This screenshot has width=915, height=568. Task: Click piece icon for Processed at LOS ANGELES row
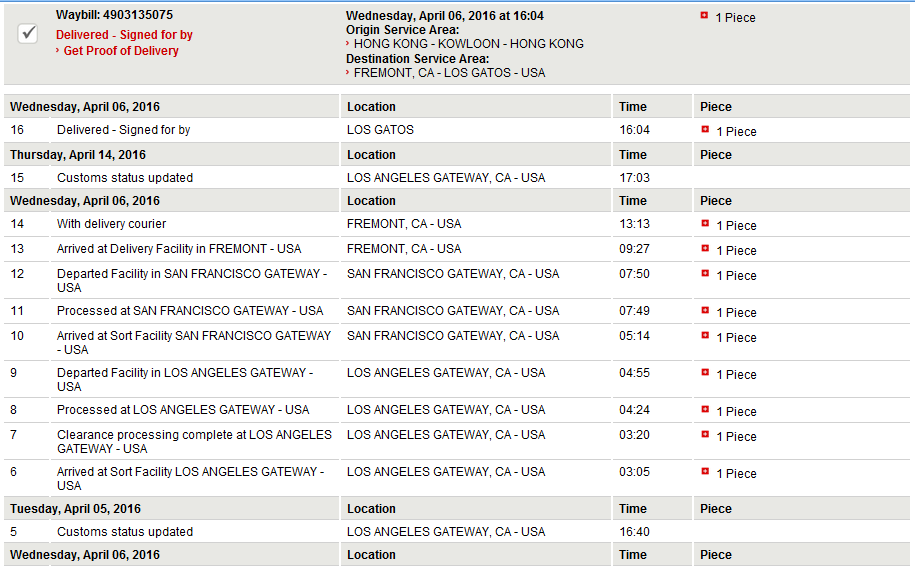click(705, 410)
